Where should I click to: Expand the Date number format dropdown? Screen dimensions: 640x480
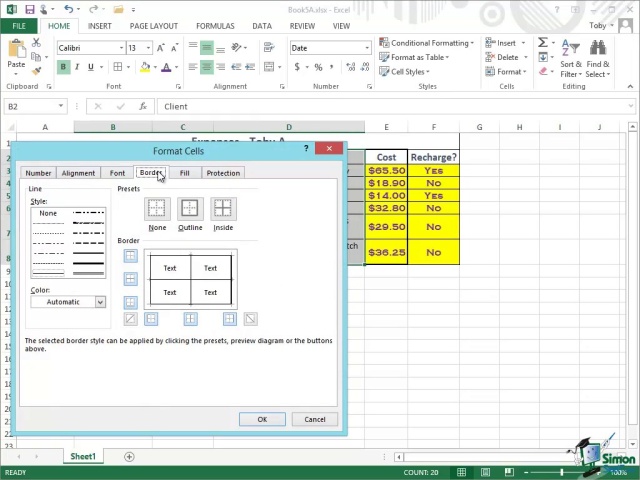coord(367,48)
